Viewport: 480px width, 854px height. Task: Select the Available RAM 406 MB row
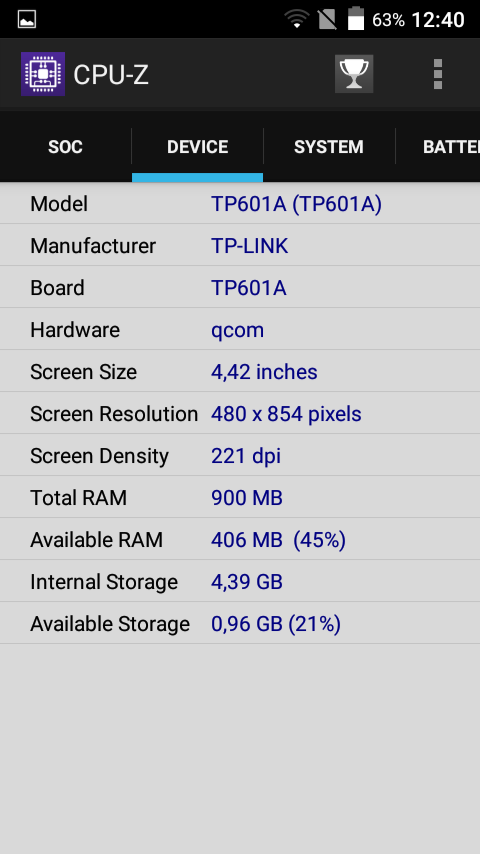pyautogui.click(x=240, y=539)
